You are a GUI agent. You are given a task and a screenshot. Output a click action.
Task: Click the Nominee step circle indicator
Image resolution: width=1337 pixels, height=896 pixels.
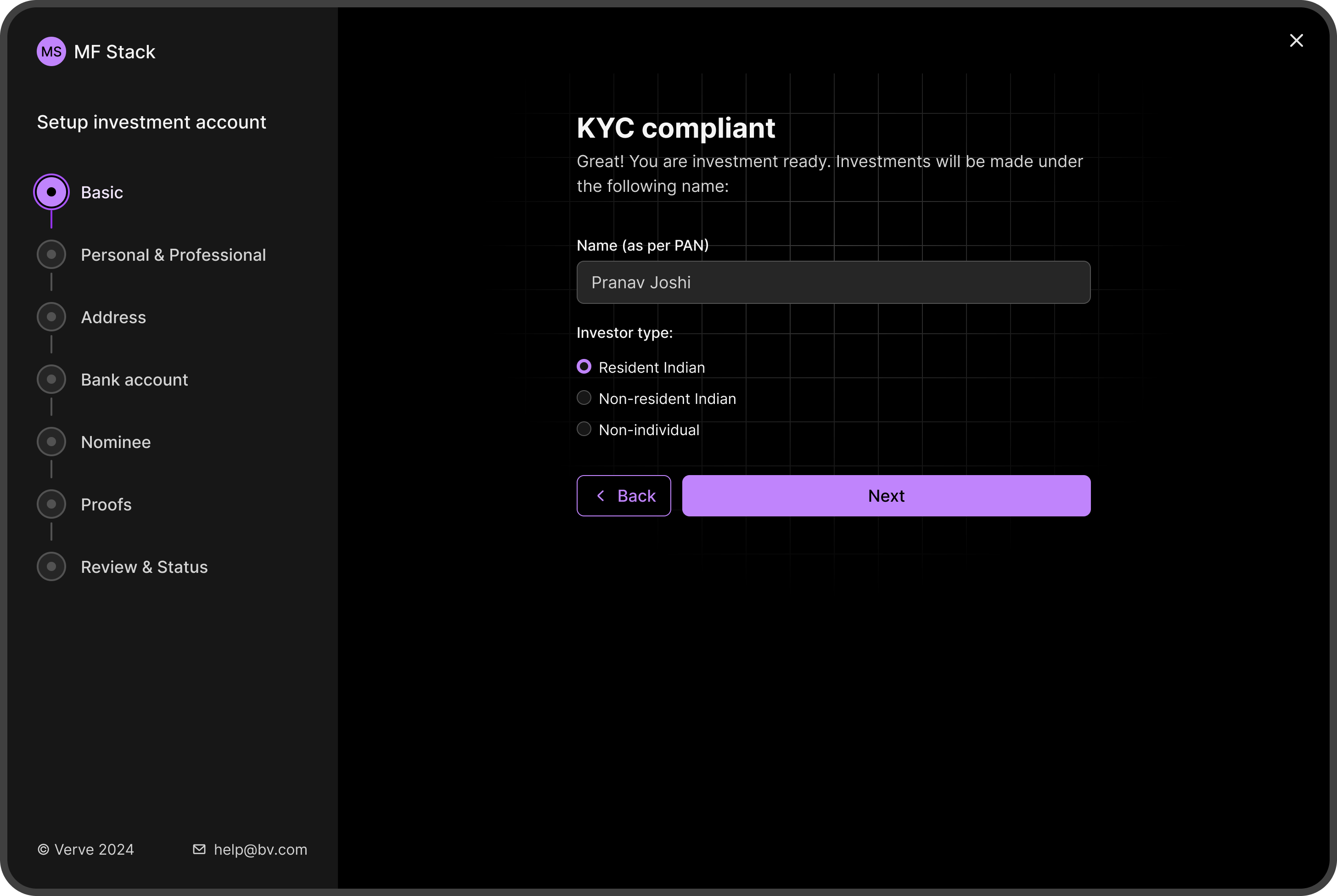click(x=51, y=441)
